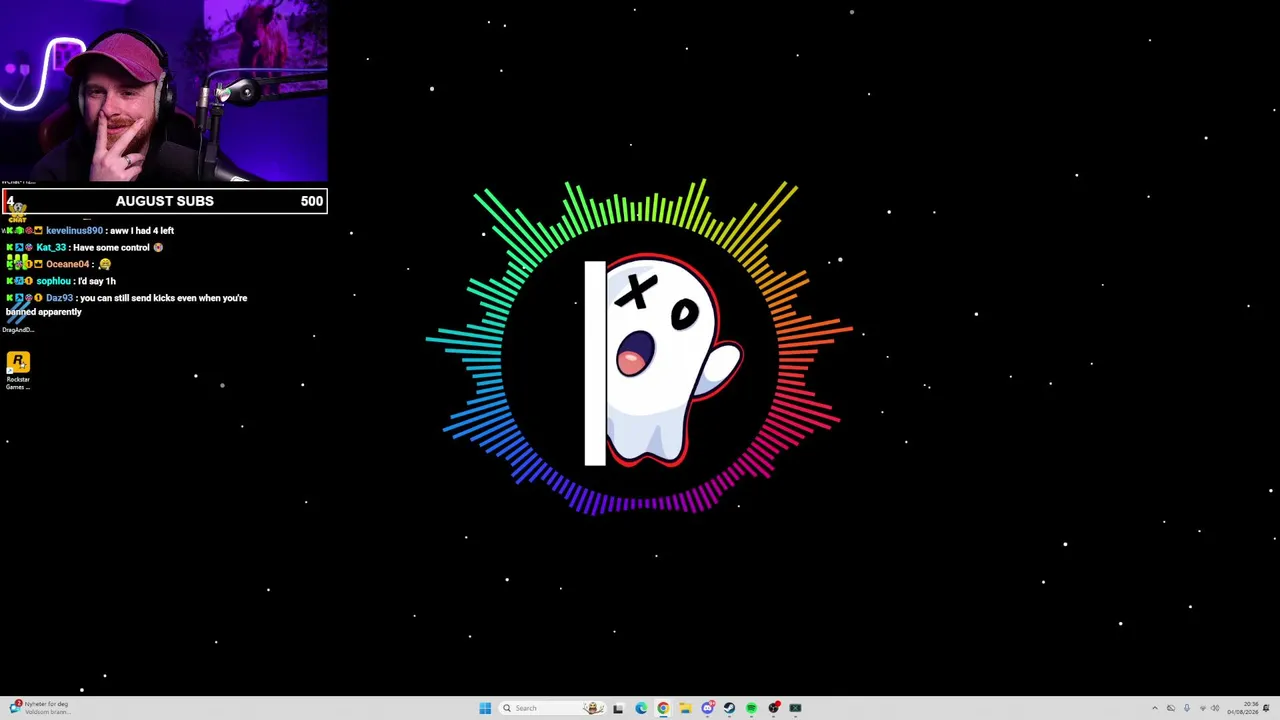1280x720 pixels.
Task: Open the clock and date flyout
Action: 1245,708
